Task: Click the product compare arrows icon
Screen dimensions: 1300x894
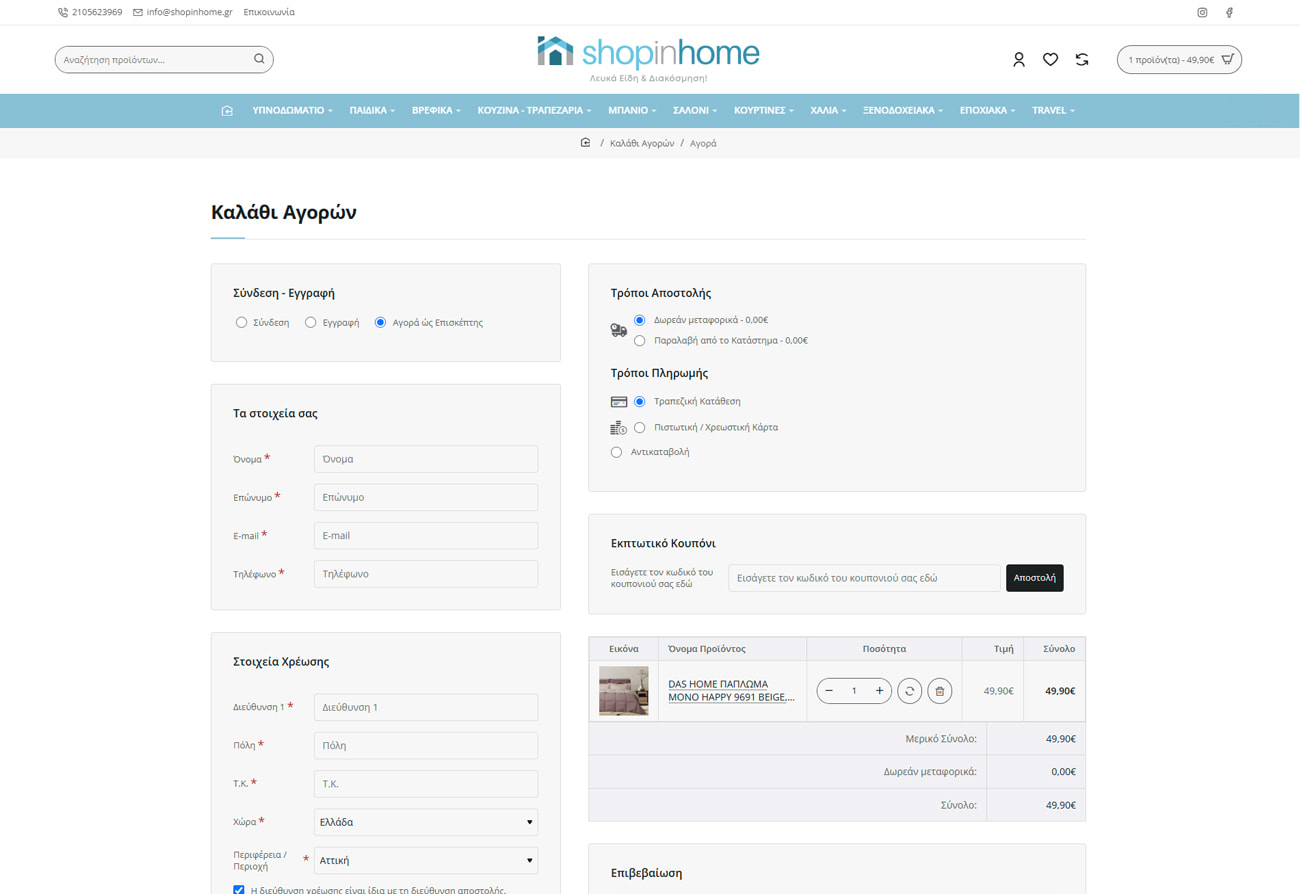Action: tap(1082, 60)
